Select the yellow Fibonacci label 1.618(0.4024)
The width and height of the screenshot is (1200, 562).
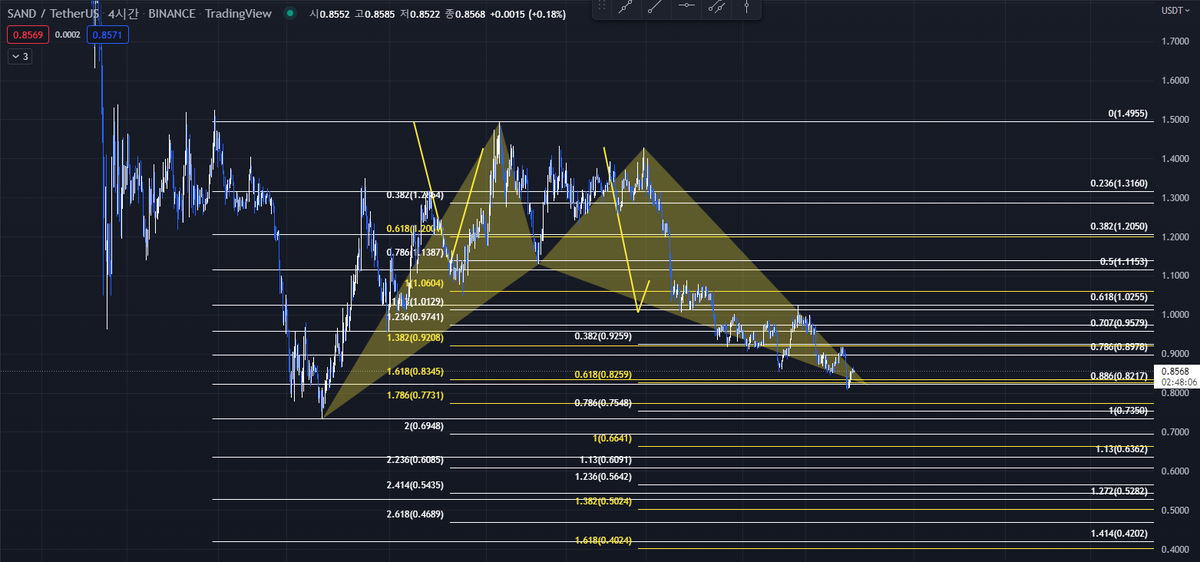tap(603, 540)
